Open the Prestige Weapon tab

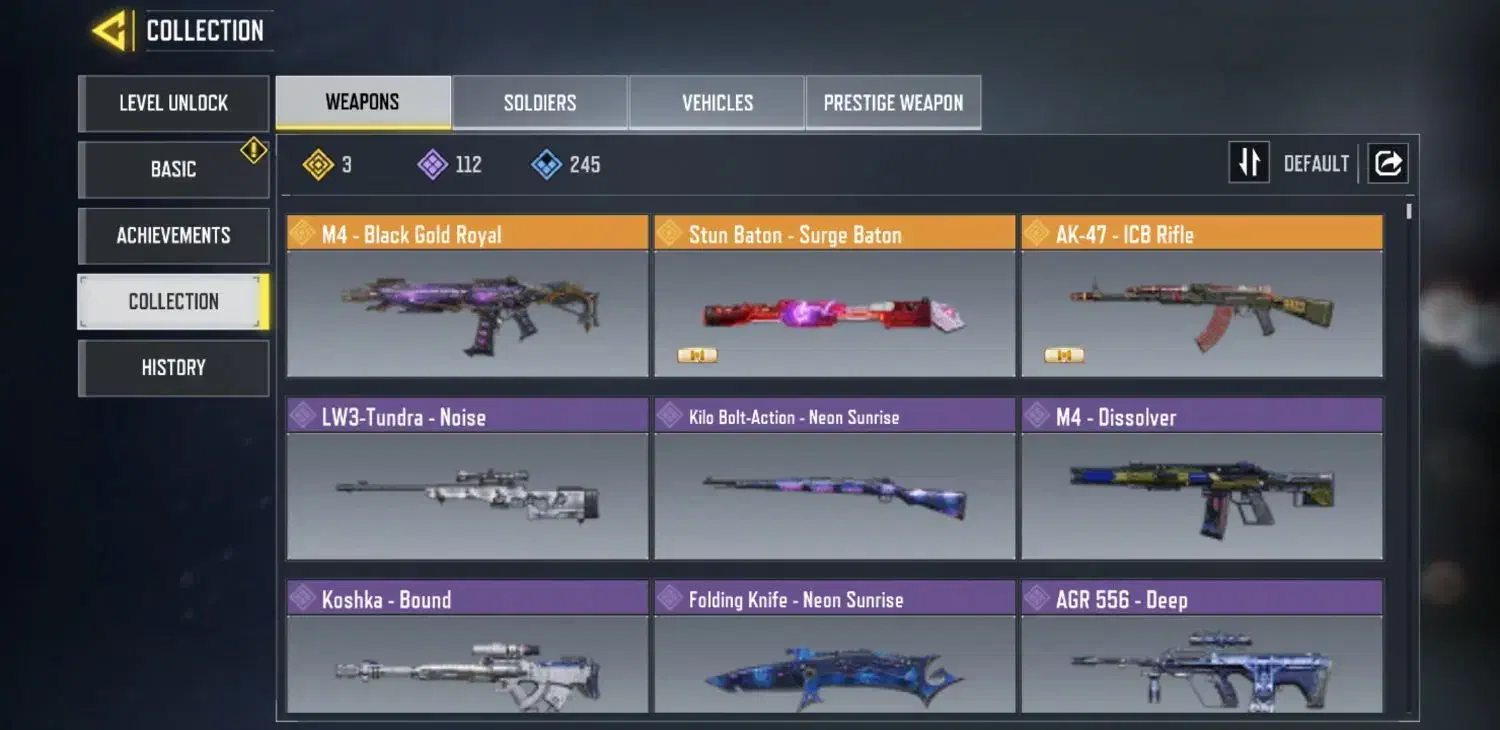[893, 102]
